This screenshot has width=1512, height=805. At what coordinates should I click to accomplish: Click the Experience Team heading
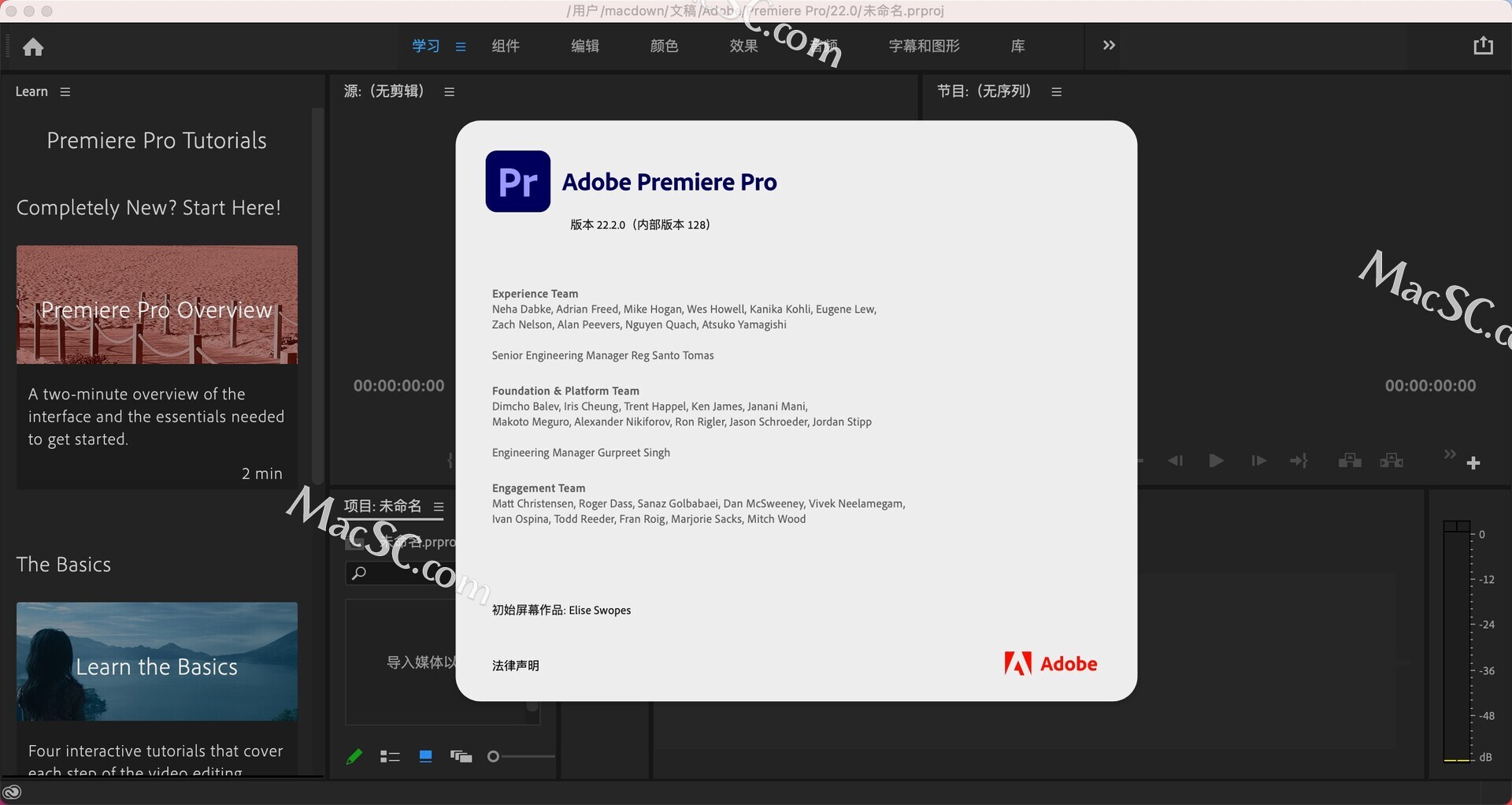click(x=535, y=294)
